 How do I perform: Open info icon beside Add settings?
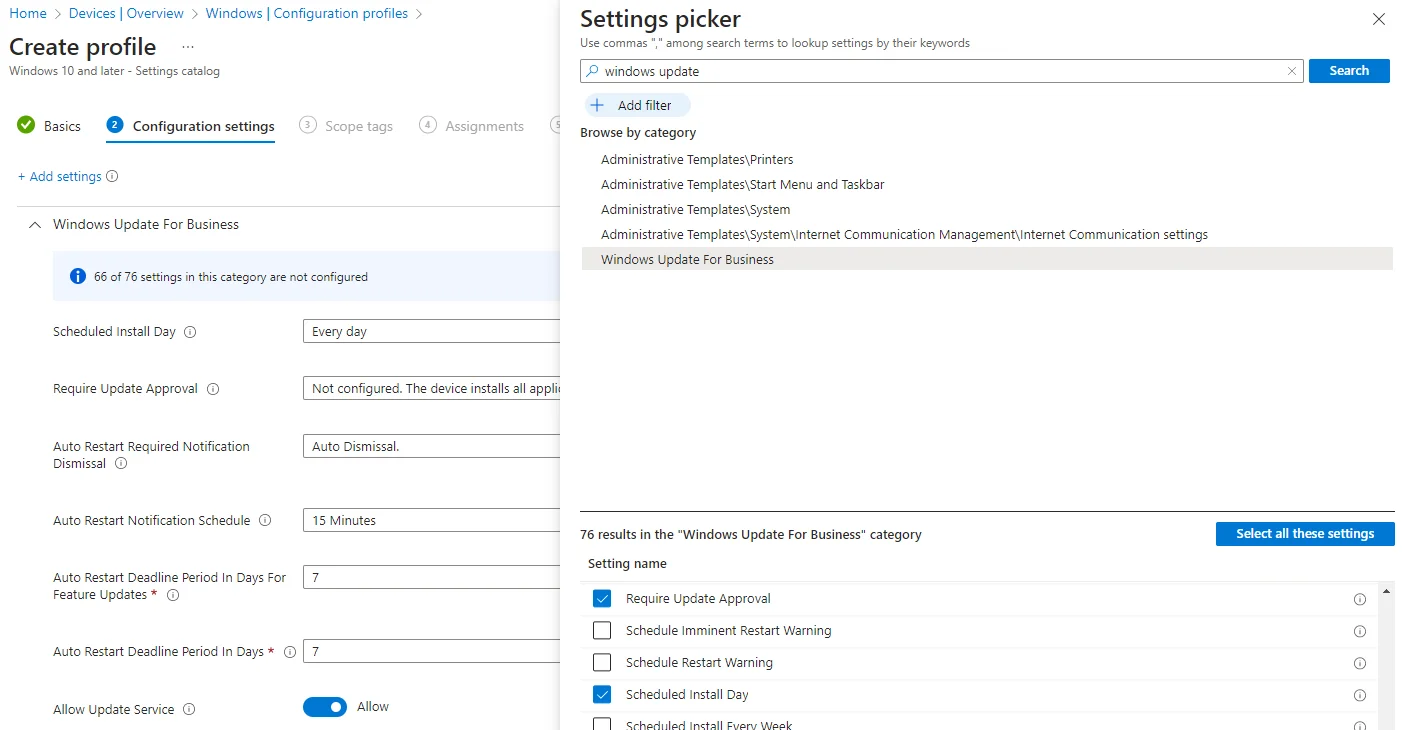click(x=112, y=177)
